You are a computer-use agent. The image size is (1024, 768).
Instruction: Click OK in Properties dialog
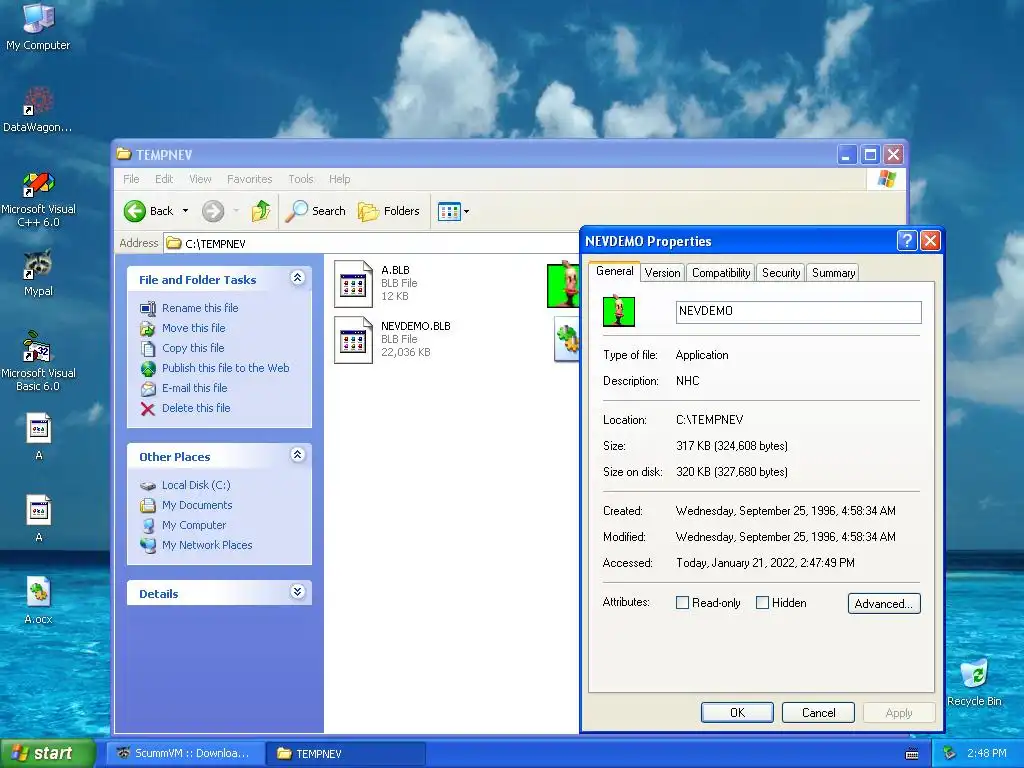tap(737, 712)
